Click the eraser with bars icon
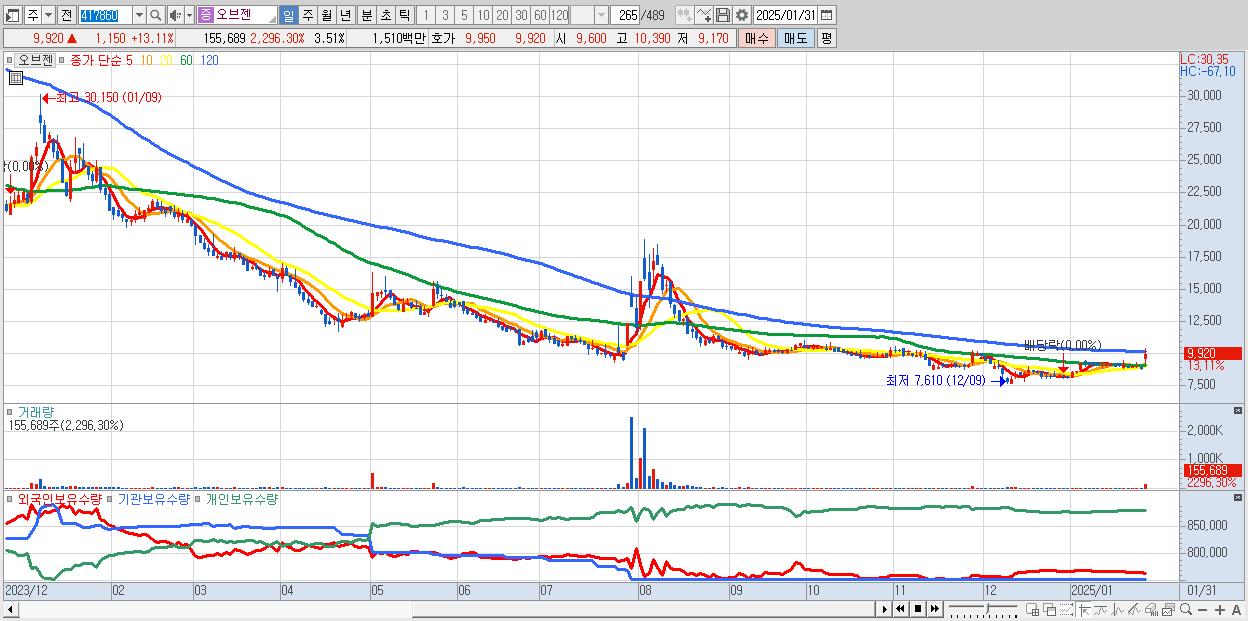The height and width of the screenshot is (621, 1248). coord(1151,609)
